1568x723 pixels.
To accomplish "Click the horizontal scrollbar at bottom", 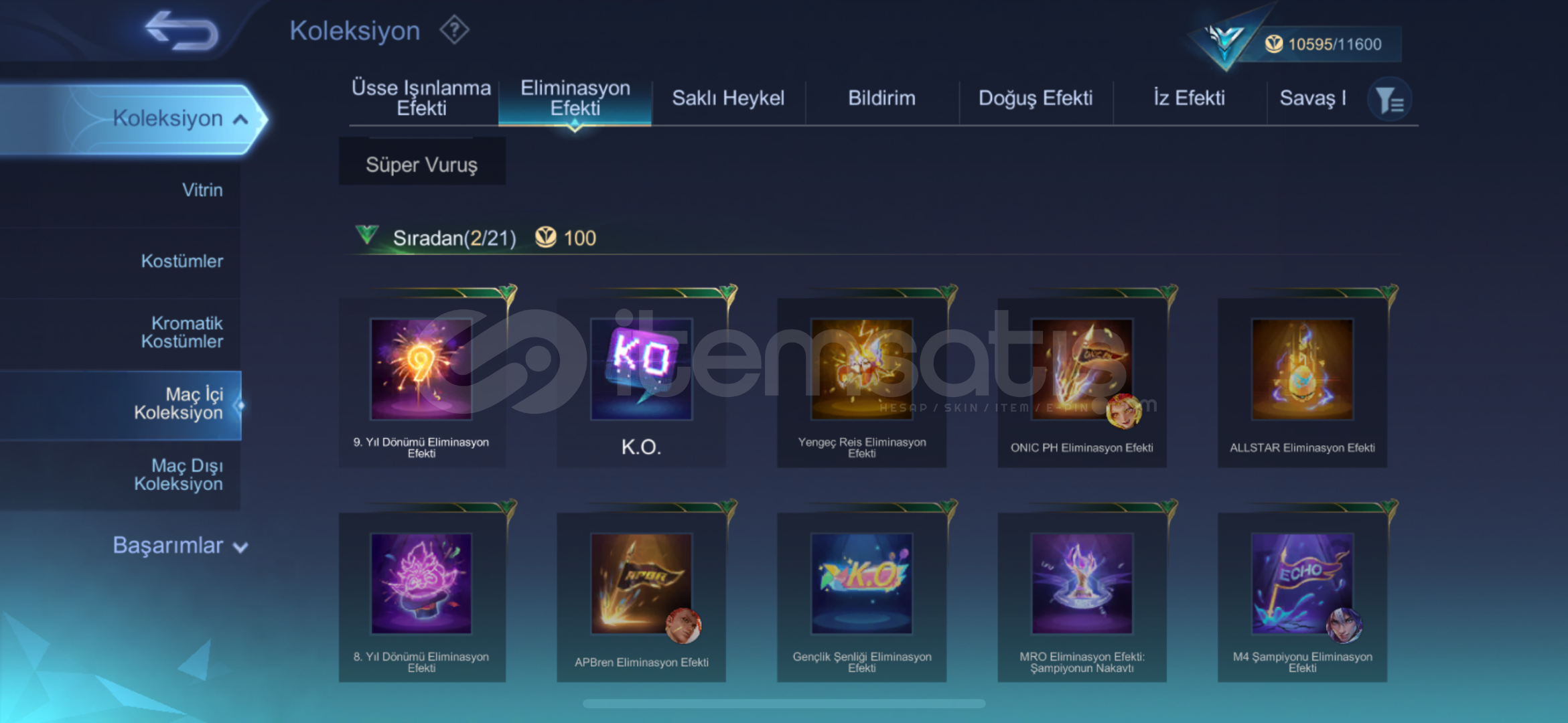I will click(784, 704).
